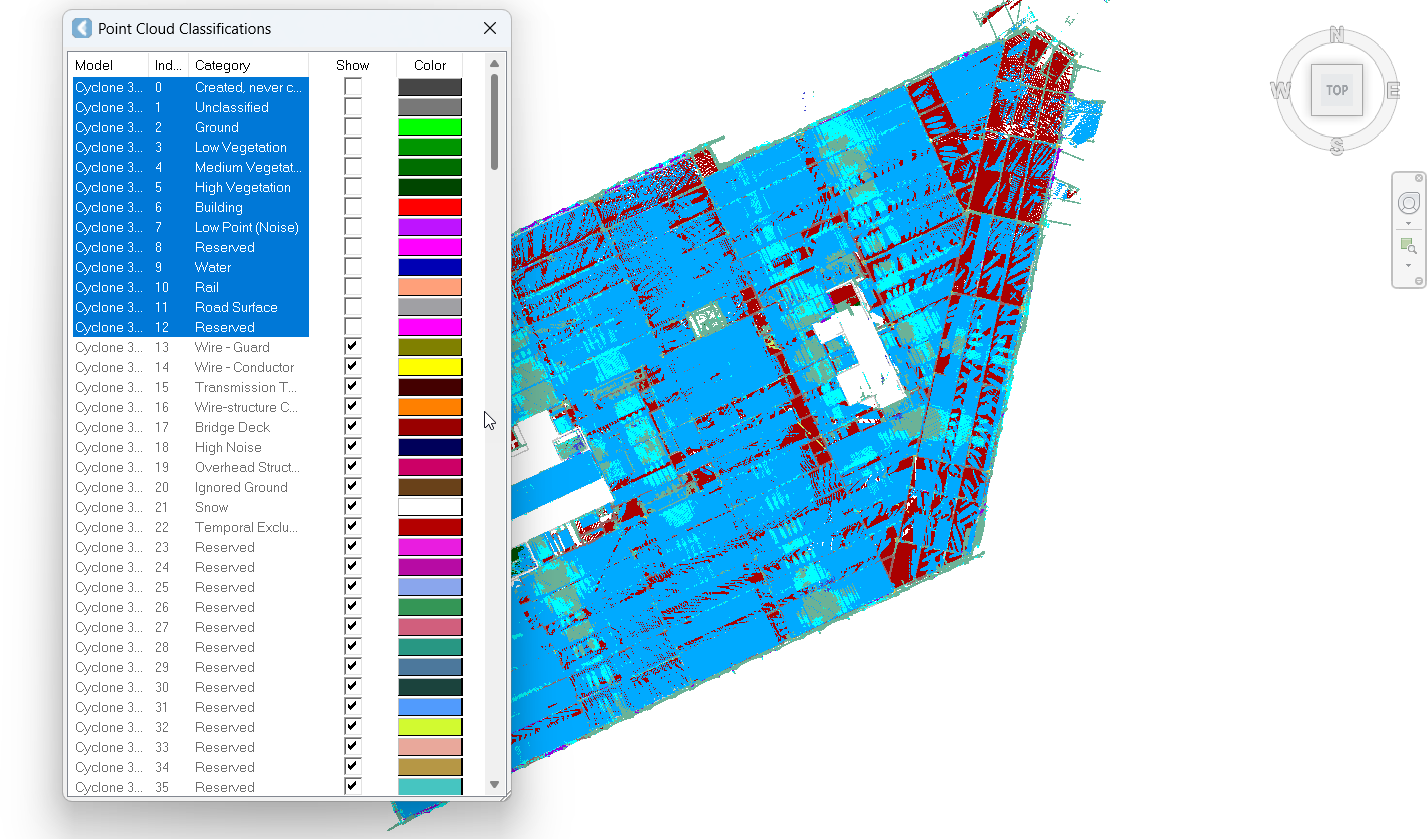Open the Steering Wheel navigation tool
This screenshot has height=839, width=1427.
tap(1408, 204)
